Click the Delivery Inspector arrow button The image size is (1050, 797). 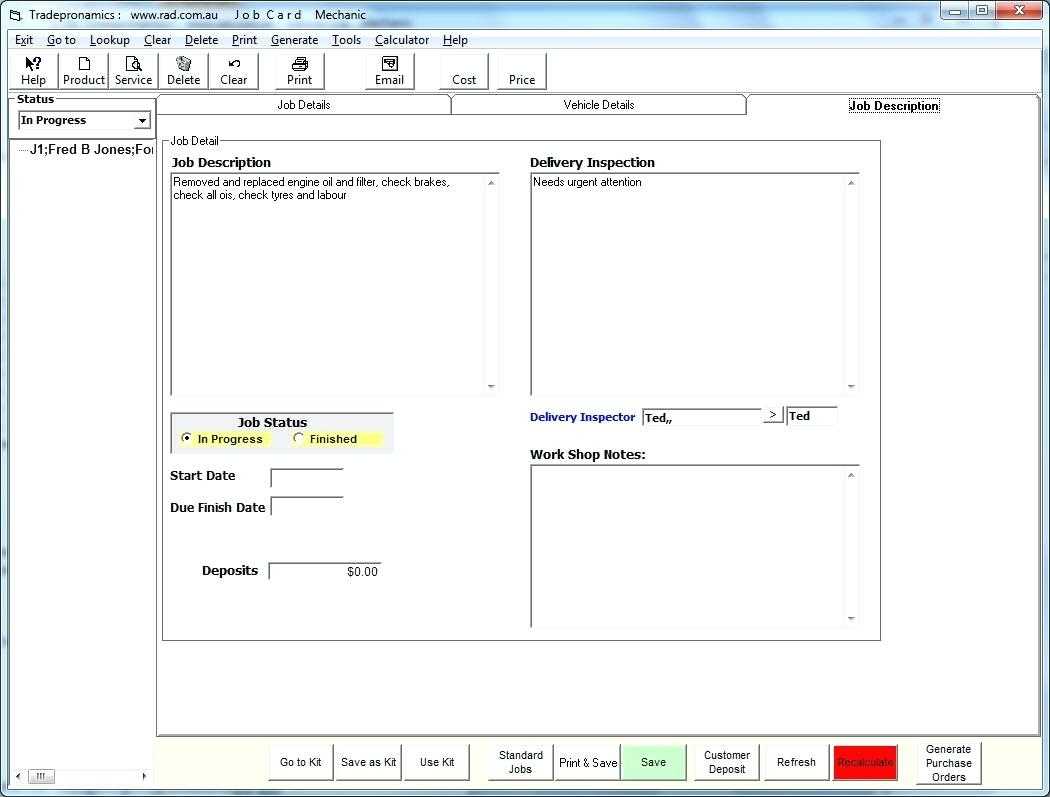pos(772,415)
